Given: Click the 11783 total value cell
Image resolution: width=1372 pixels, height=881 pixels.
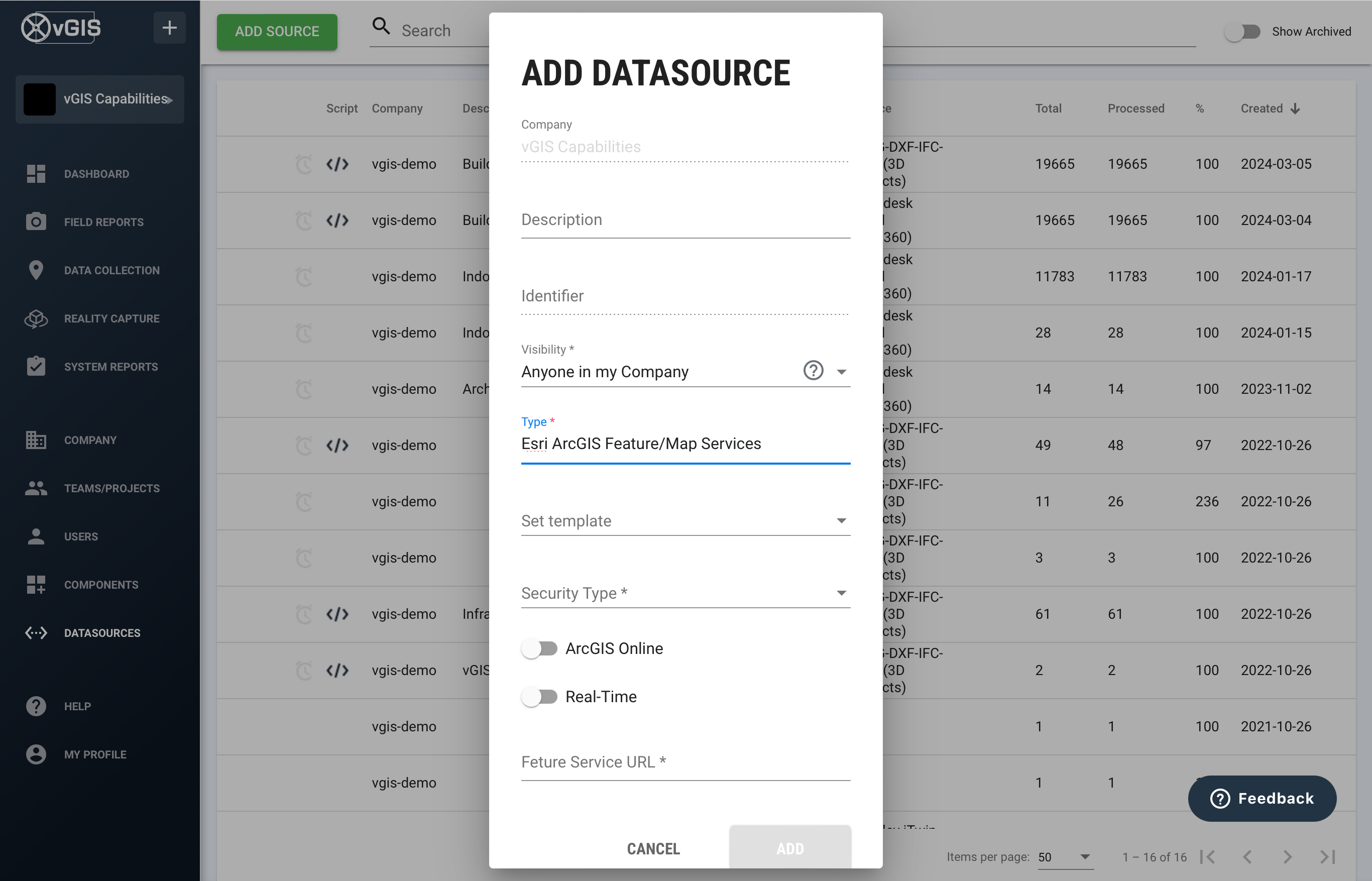Looking at the screenshot, I should tap(1055, 277).
